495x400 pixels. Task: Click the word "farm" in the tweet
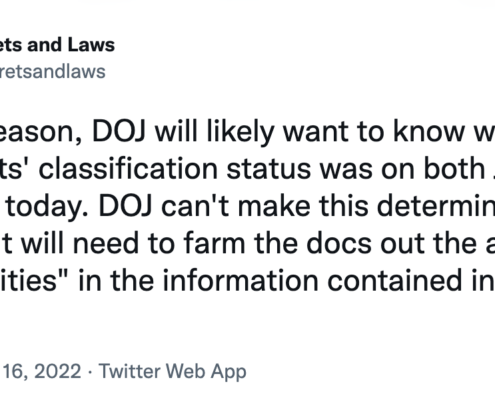point(215,243)
